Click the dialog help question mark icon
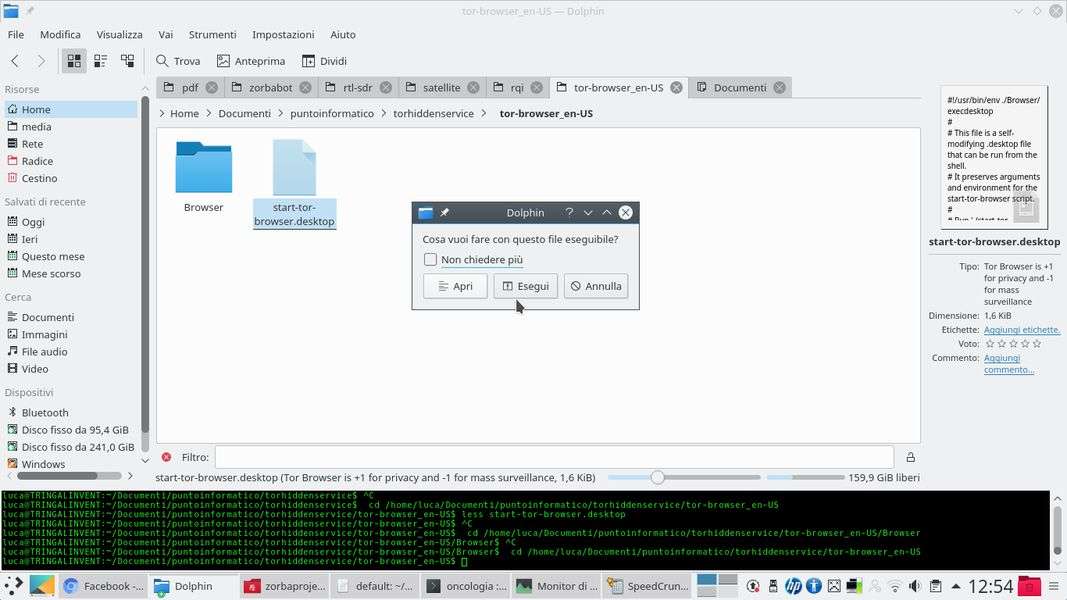 pyautogui.click(x=569, y=213)
